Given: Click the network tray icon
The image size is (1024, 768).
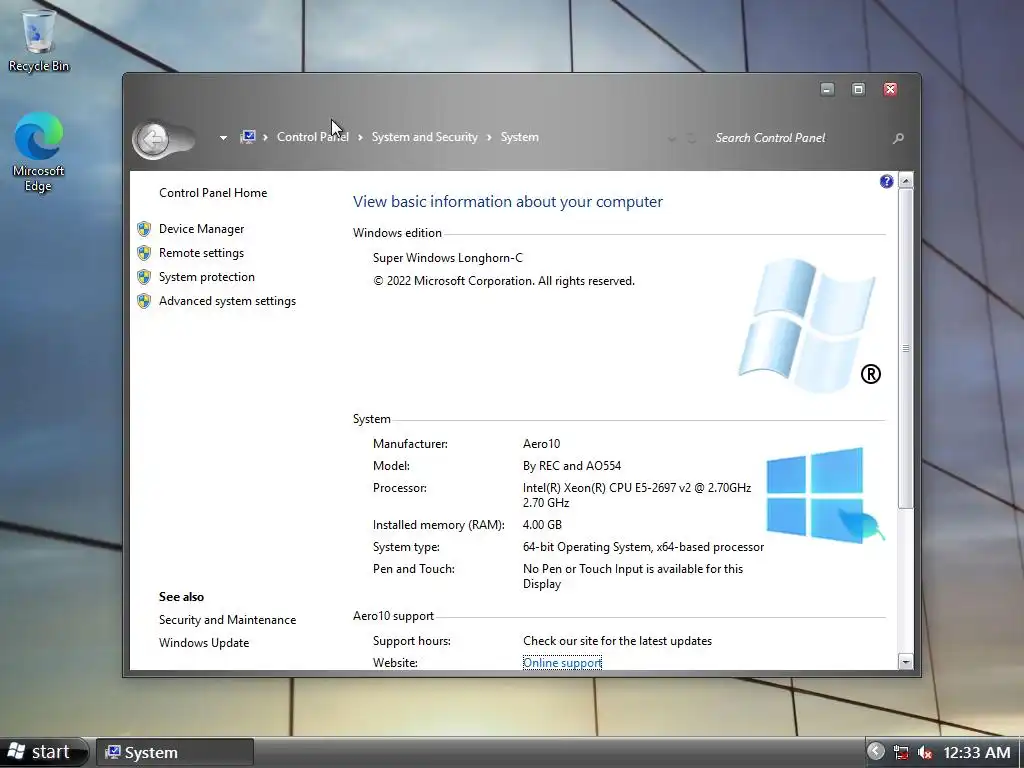Looking at the screenshot, I should pos(901,752).
